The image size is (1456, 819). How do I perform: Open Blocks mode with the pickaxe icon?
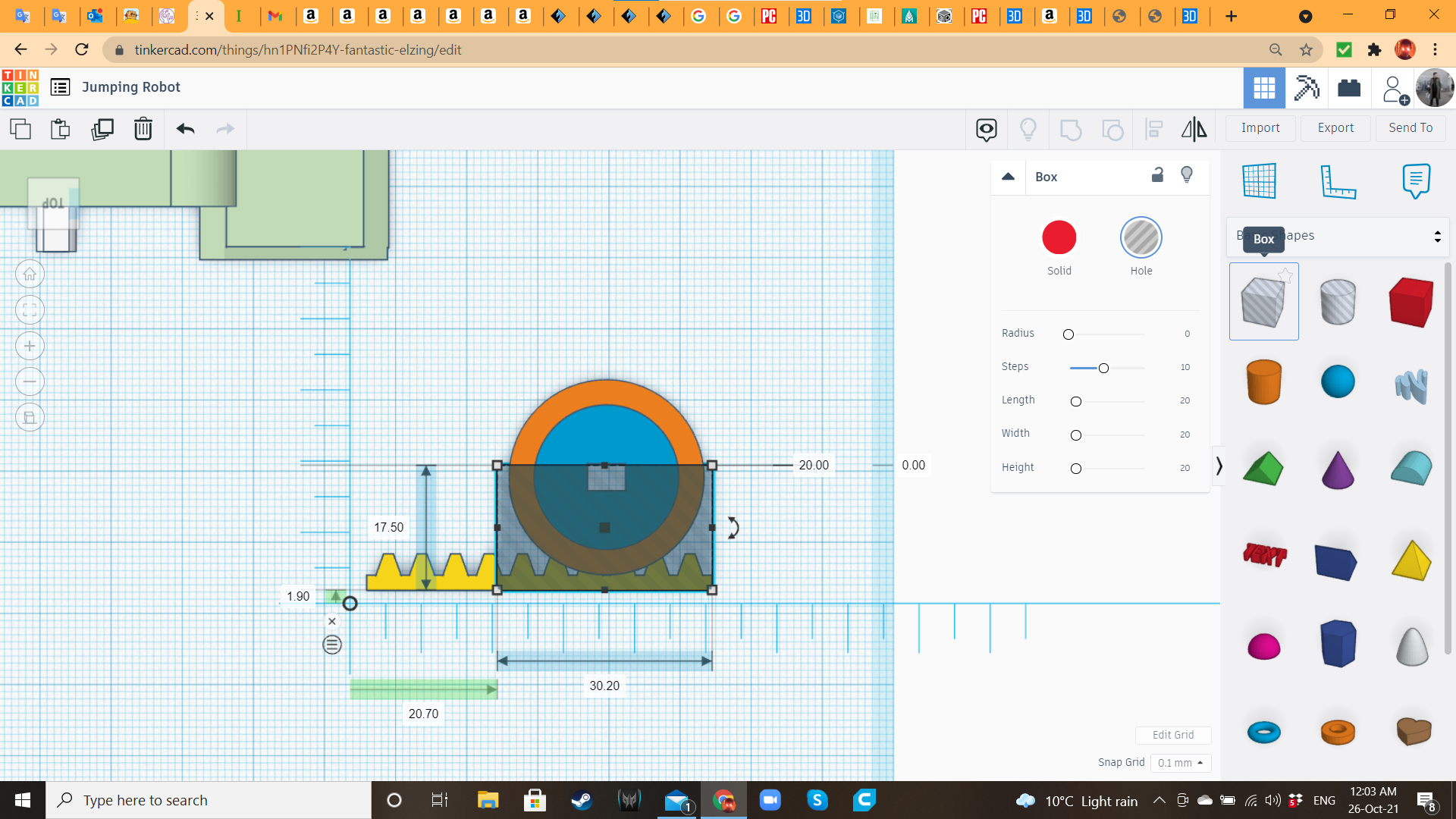[x=1306, y=88]
